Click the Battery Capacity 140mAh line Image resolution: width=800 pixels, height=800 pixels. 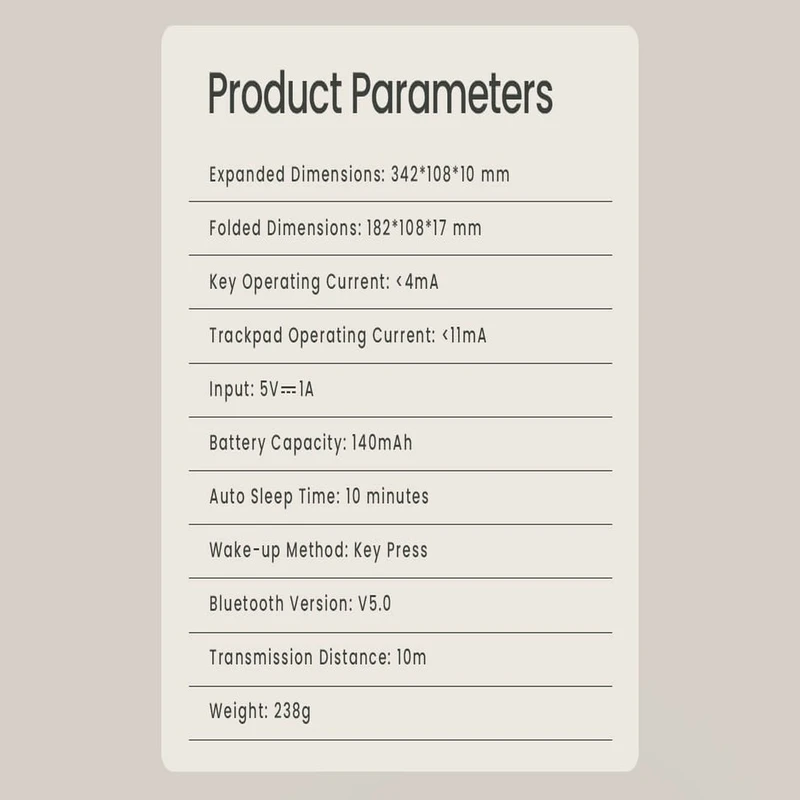click(311, 443)
